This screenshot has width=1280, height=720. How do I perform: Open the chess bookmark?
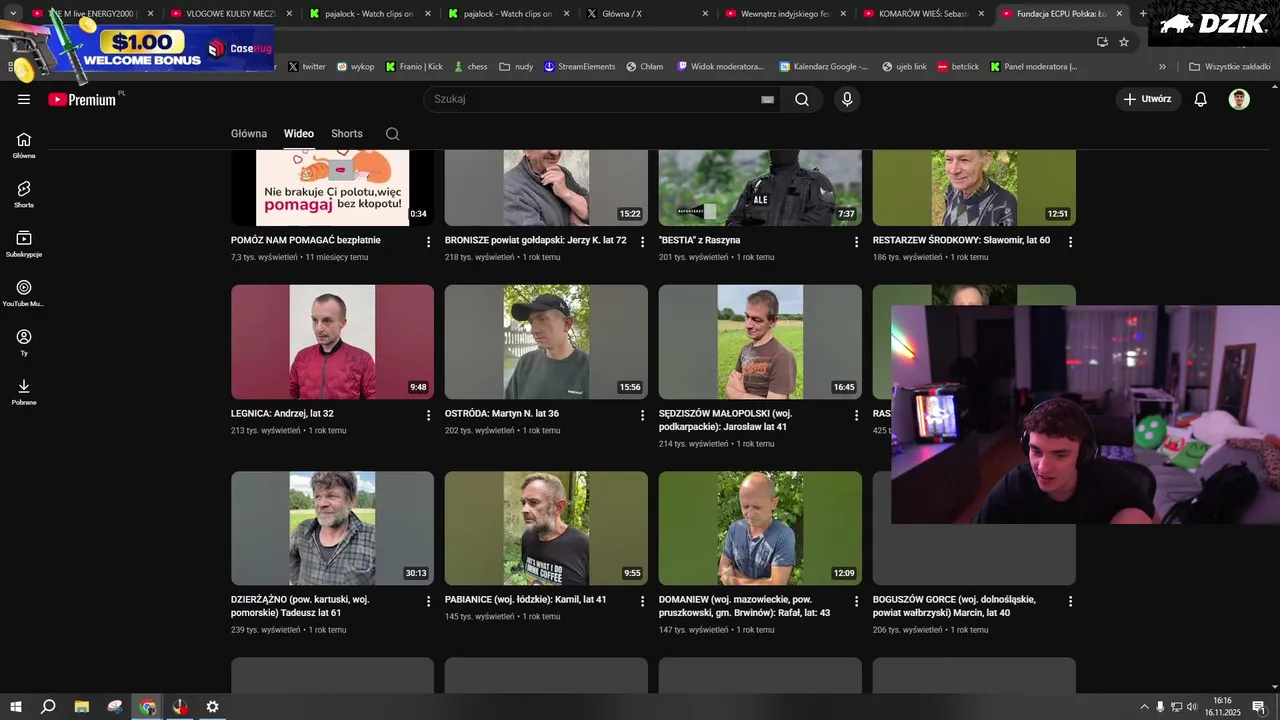[x=470, y=67]
